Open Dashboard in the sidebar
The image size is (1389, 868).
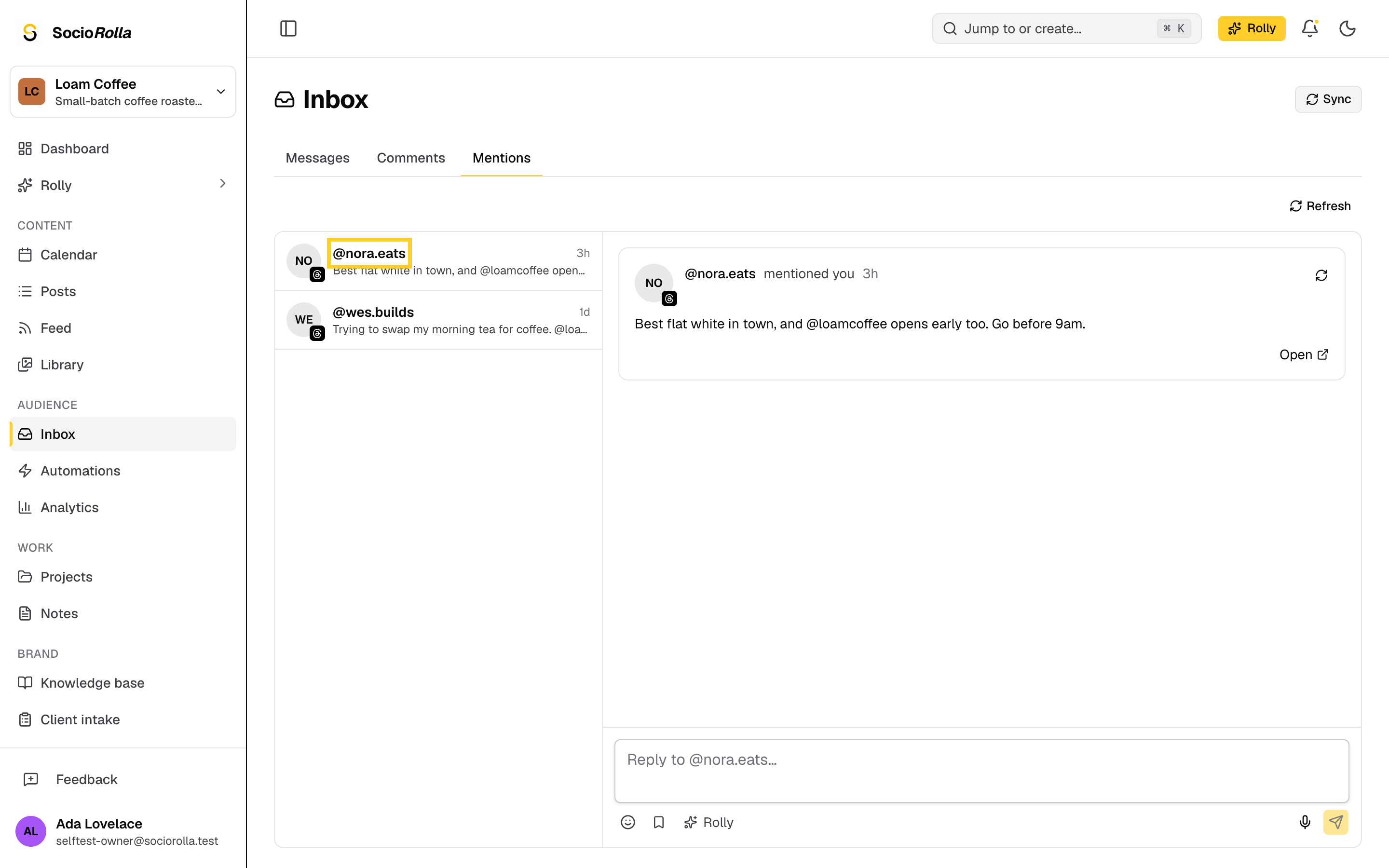pos(123,149)
